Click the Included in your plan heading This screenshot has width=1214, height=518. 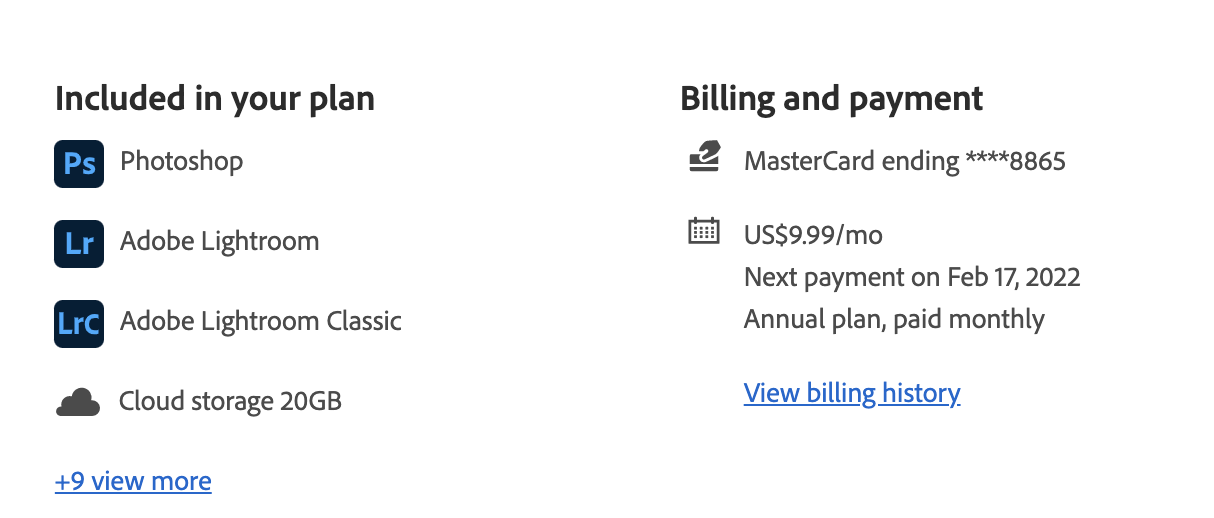(215, 98)
